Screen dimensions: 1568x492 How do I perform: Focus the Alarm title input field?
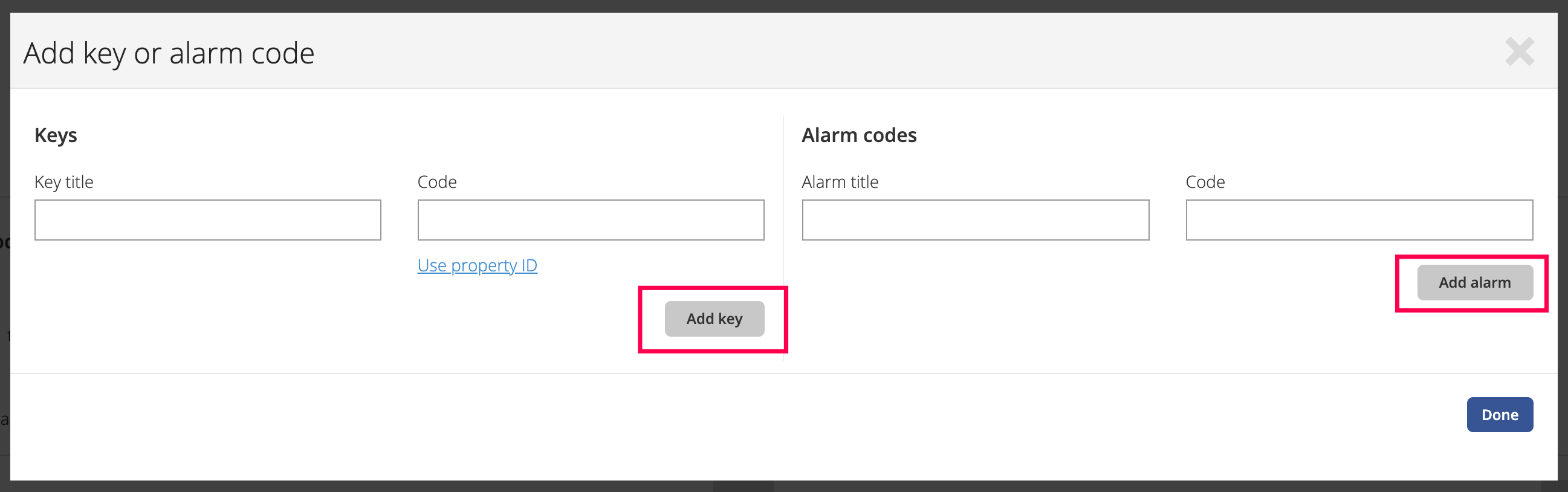click(975, 220)
